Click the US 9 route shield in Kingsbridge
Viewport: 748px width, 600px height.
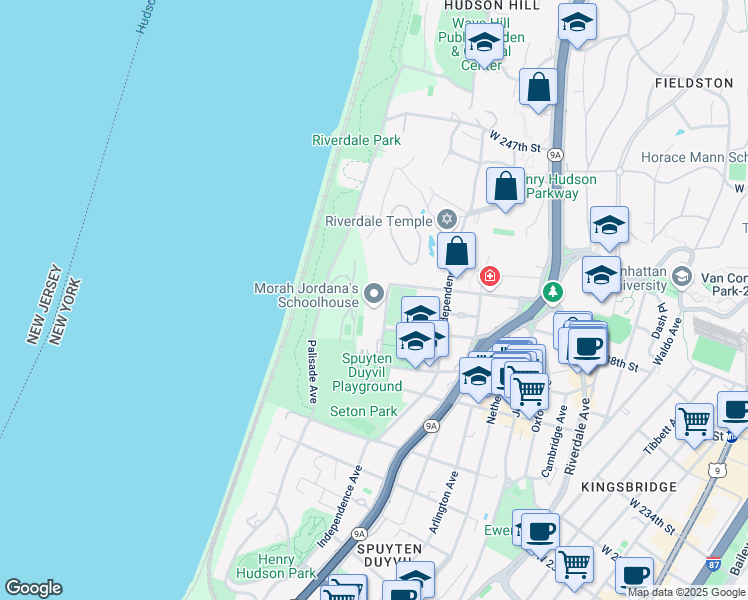[x=717, y=471]
